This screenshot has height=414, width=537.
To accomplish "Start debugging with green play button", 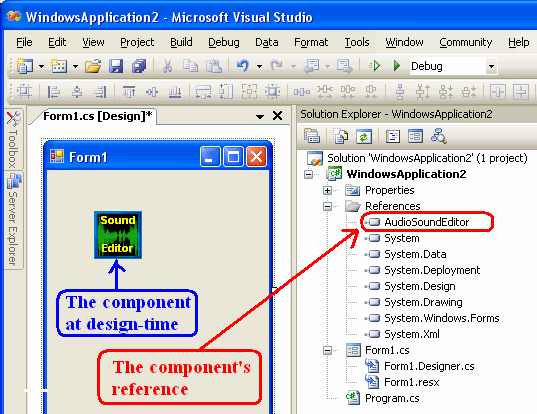I will click(397, 65).
